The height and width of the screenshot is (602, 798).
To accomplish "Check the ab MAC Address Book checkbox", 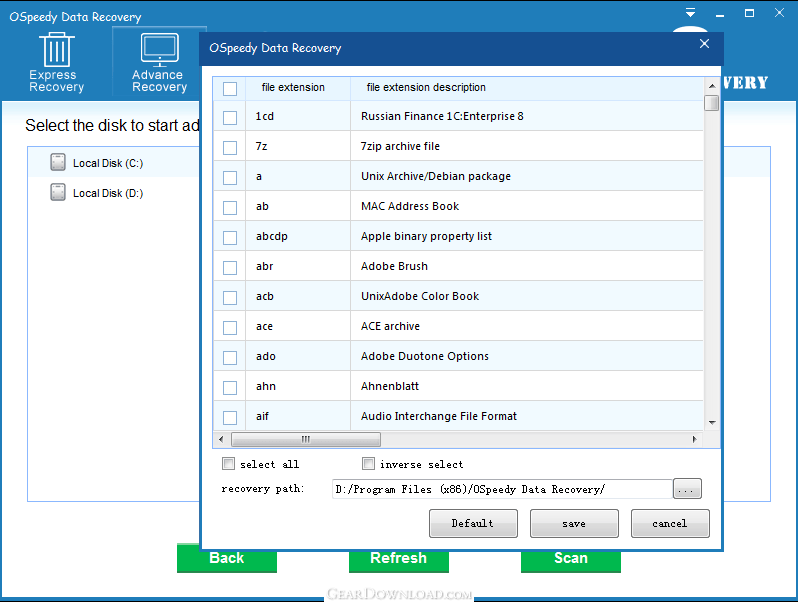I will pyautogui.click(x=230, y=208).
